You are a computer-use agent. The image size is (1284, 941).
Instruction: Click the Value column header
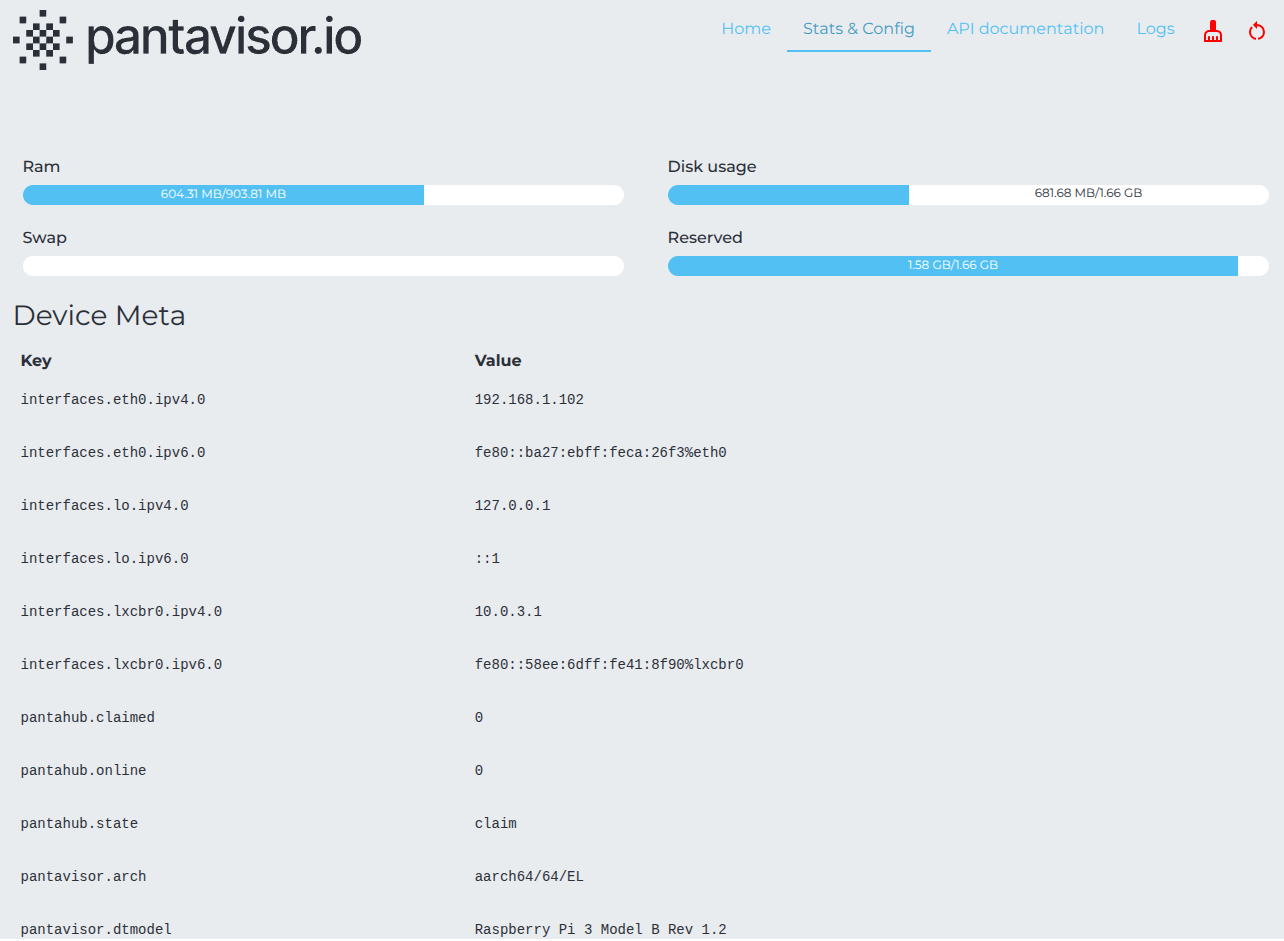pyautogui.click(x=497, y=360)
